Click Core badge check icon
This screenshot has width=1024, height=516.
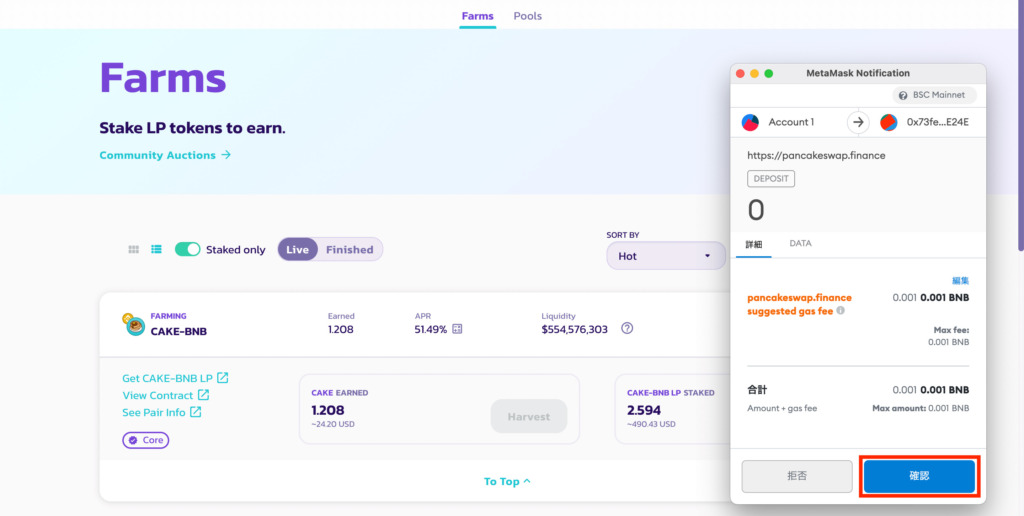coord(133,440)
